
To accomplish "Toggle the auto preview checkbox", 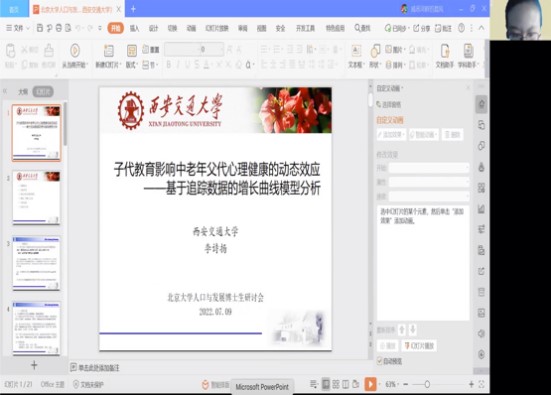I will tap(380, 361).
